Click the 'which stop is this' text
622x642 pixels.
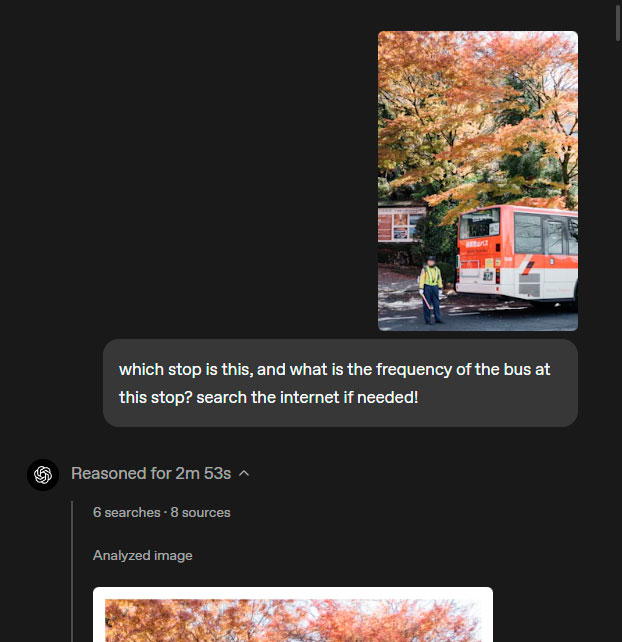[x=185, y=370]
